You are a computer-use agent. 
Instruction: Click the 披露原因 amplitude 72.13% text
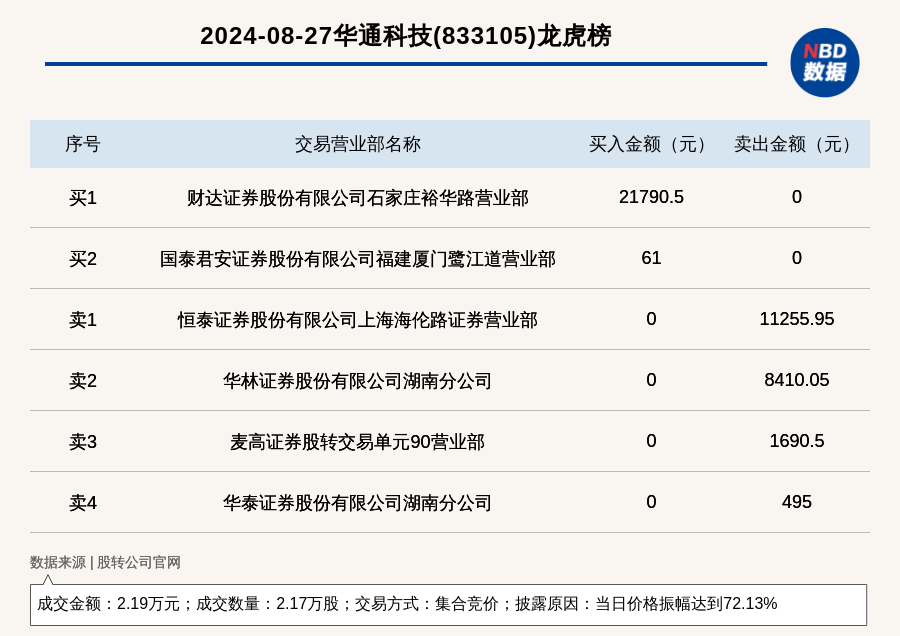[646, 604]
